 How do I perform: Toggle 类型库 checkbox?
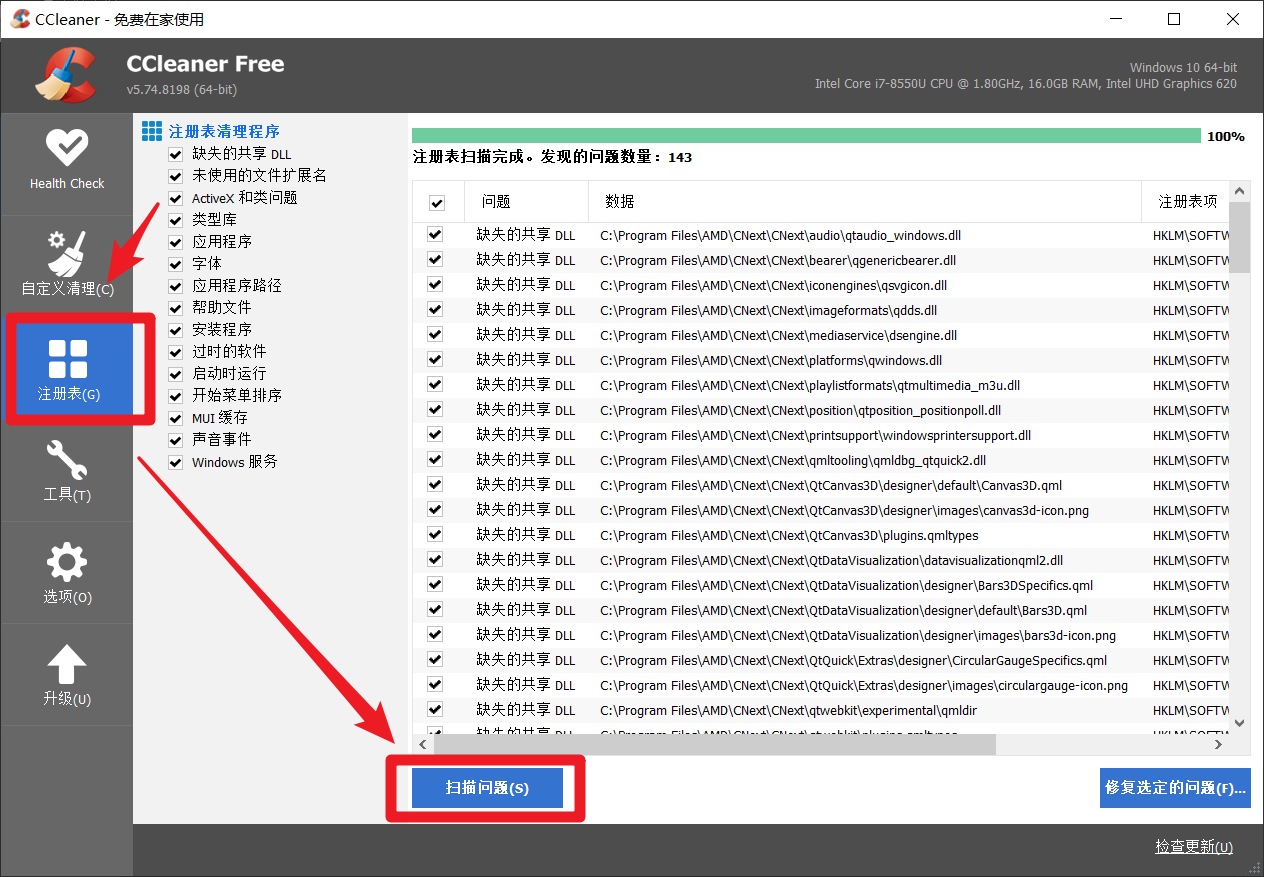coord(176,220)
